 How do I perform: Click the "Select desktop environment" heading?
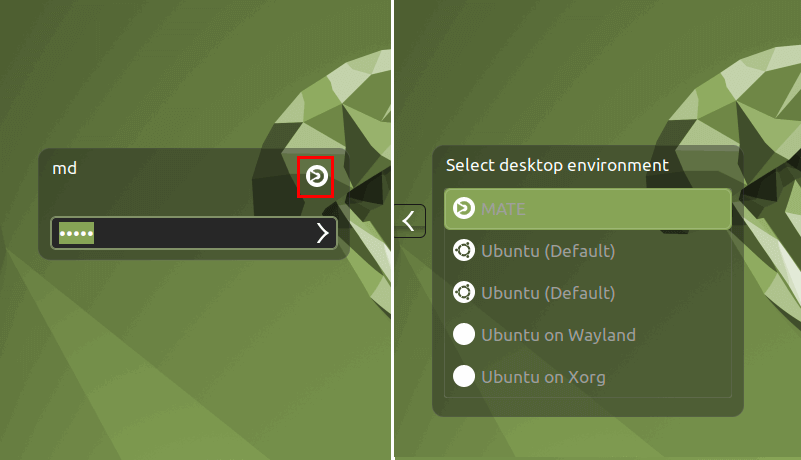(557, 166)
